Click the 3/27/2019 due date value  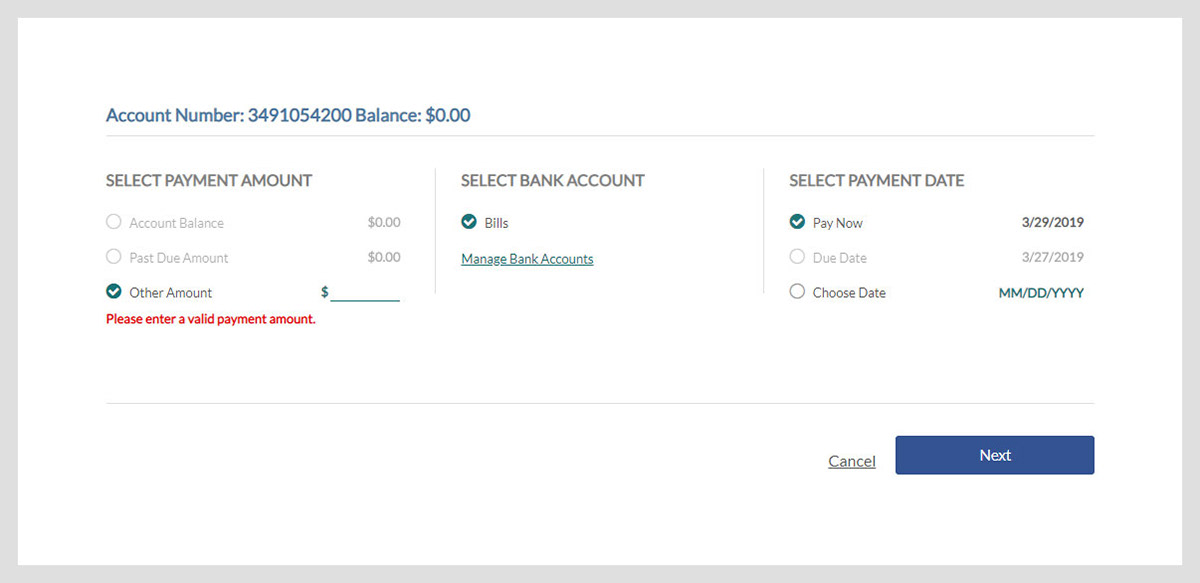[1053, 257]
